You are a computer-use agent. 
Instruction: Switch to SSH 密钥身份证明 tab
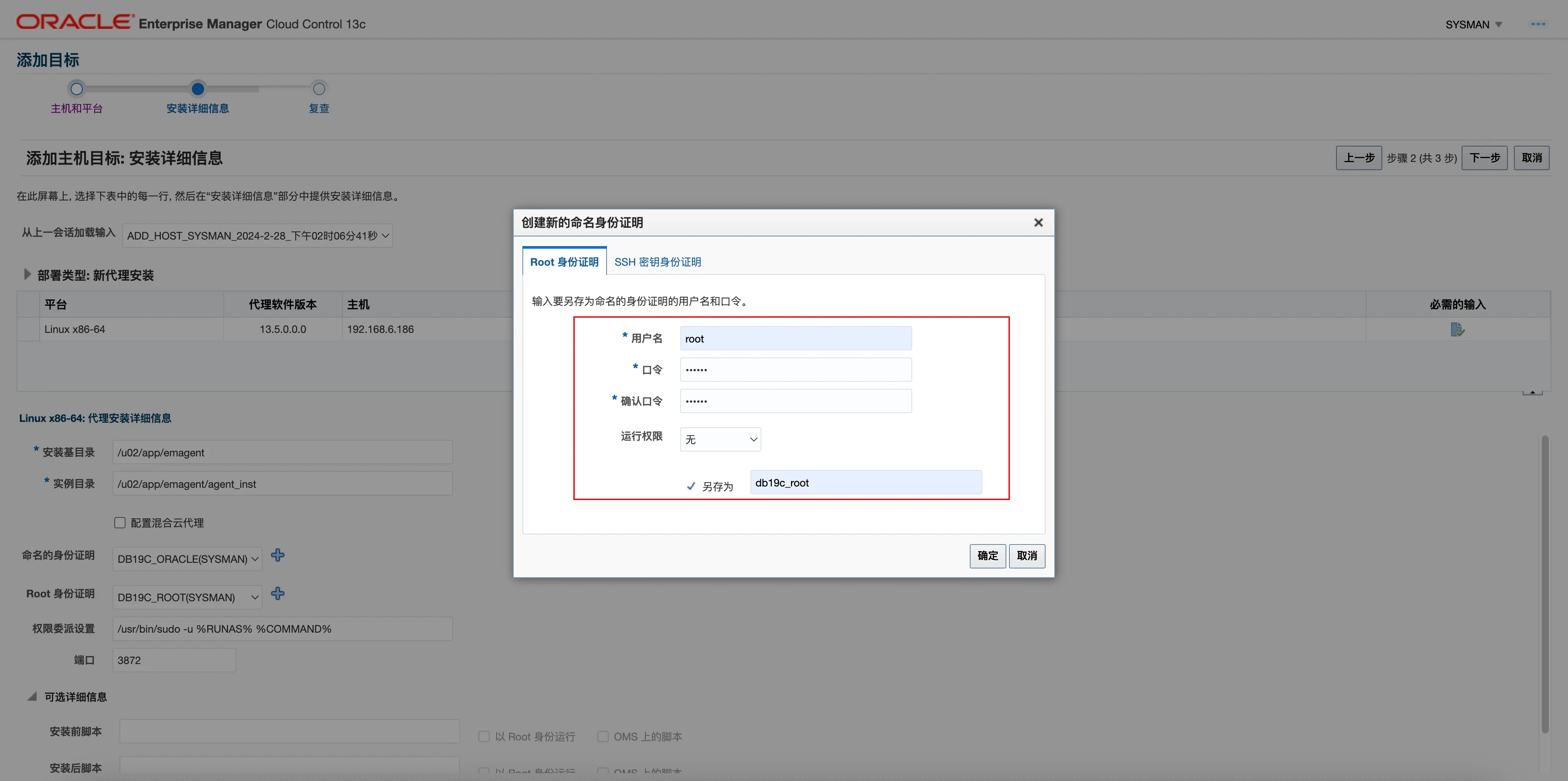pyautogui.click(x=658, y=262)
